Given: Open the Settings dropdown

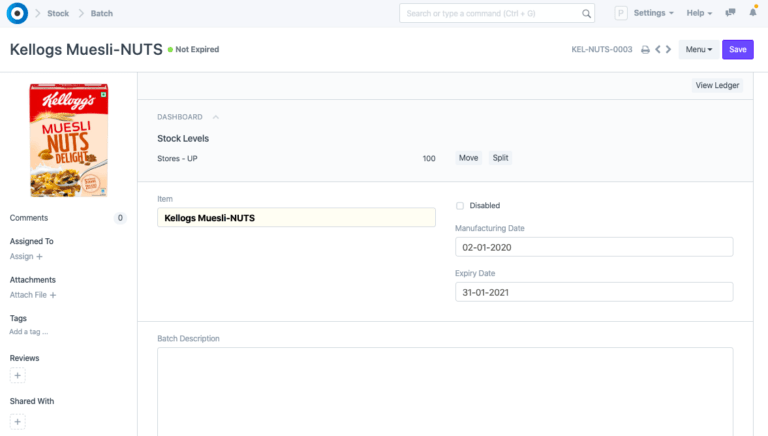Looking at the screenshot, I should click(653, 13).
